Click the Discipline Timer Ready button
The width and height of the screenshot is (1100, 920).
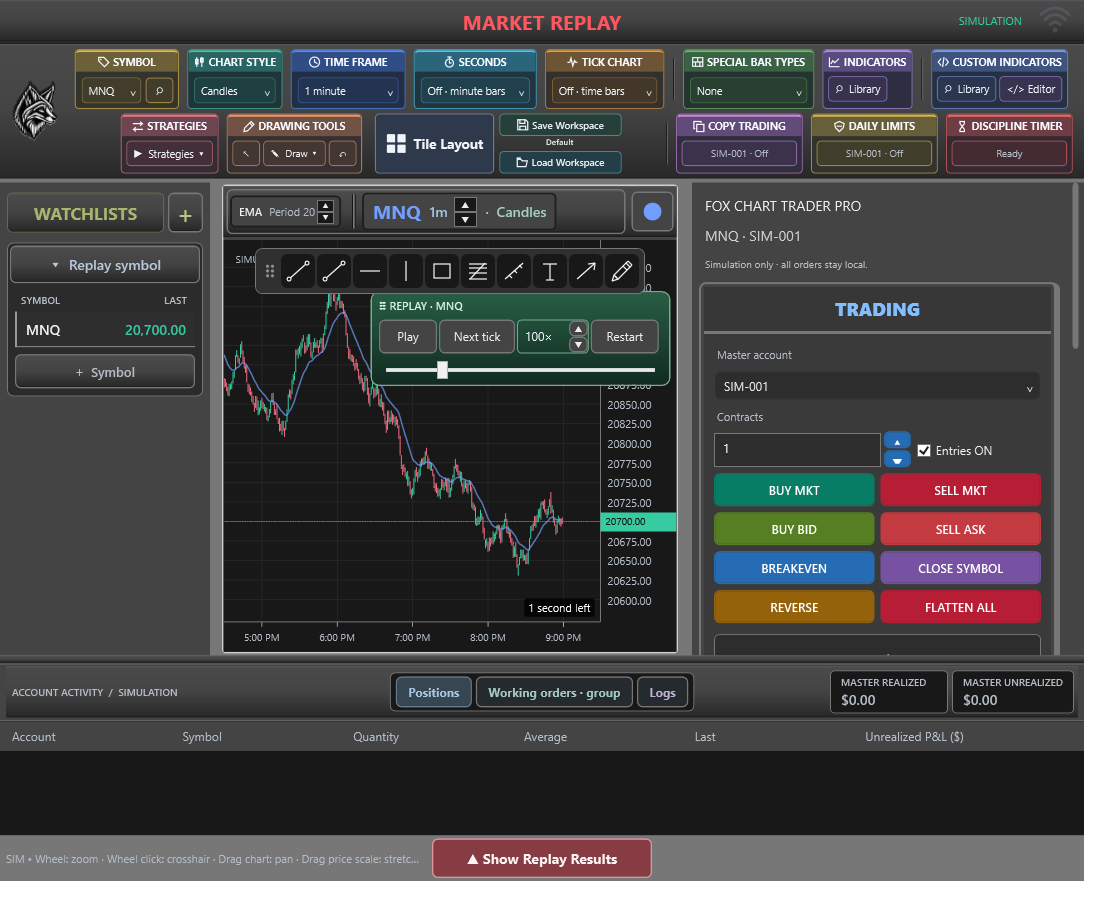[1009, 154]
